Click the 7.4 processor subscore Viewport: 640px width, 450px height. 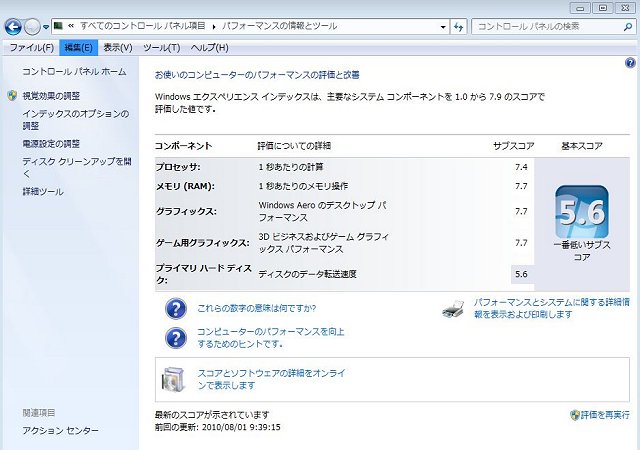tap(521, 167)
